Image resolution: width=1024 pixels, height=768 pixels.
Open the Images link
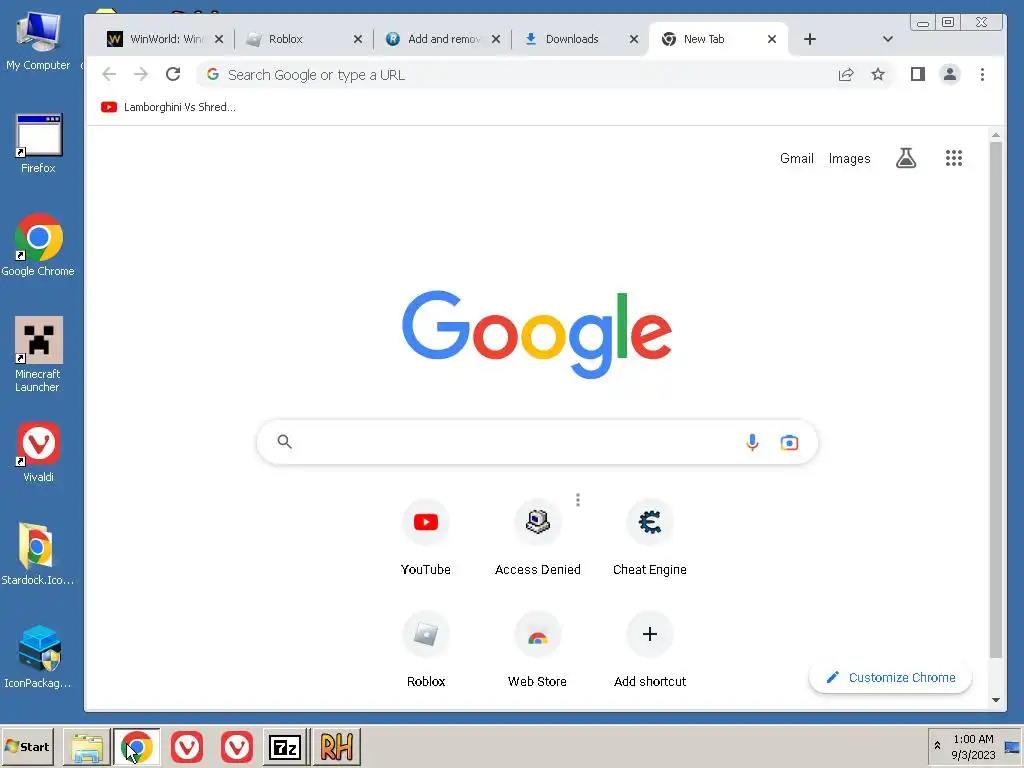849,159
